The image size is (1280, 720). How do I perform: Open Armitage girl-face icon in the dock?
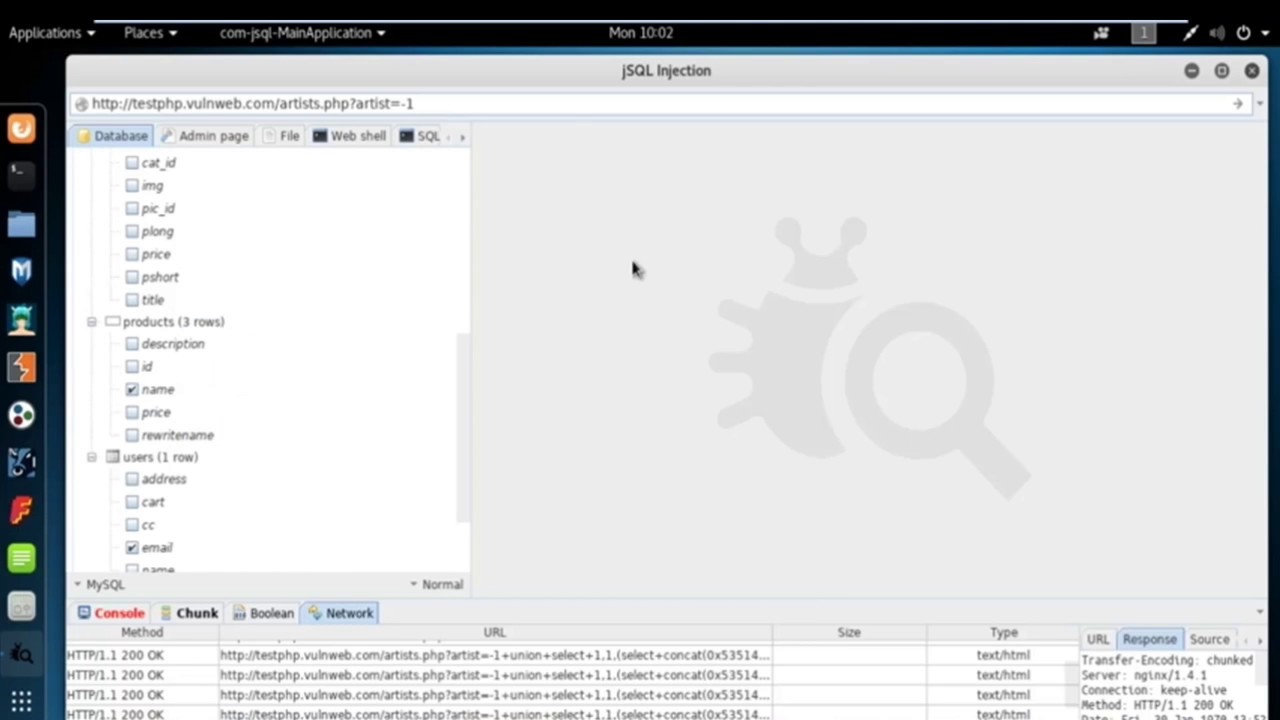point(21,319)
